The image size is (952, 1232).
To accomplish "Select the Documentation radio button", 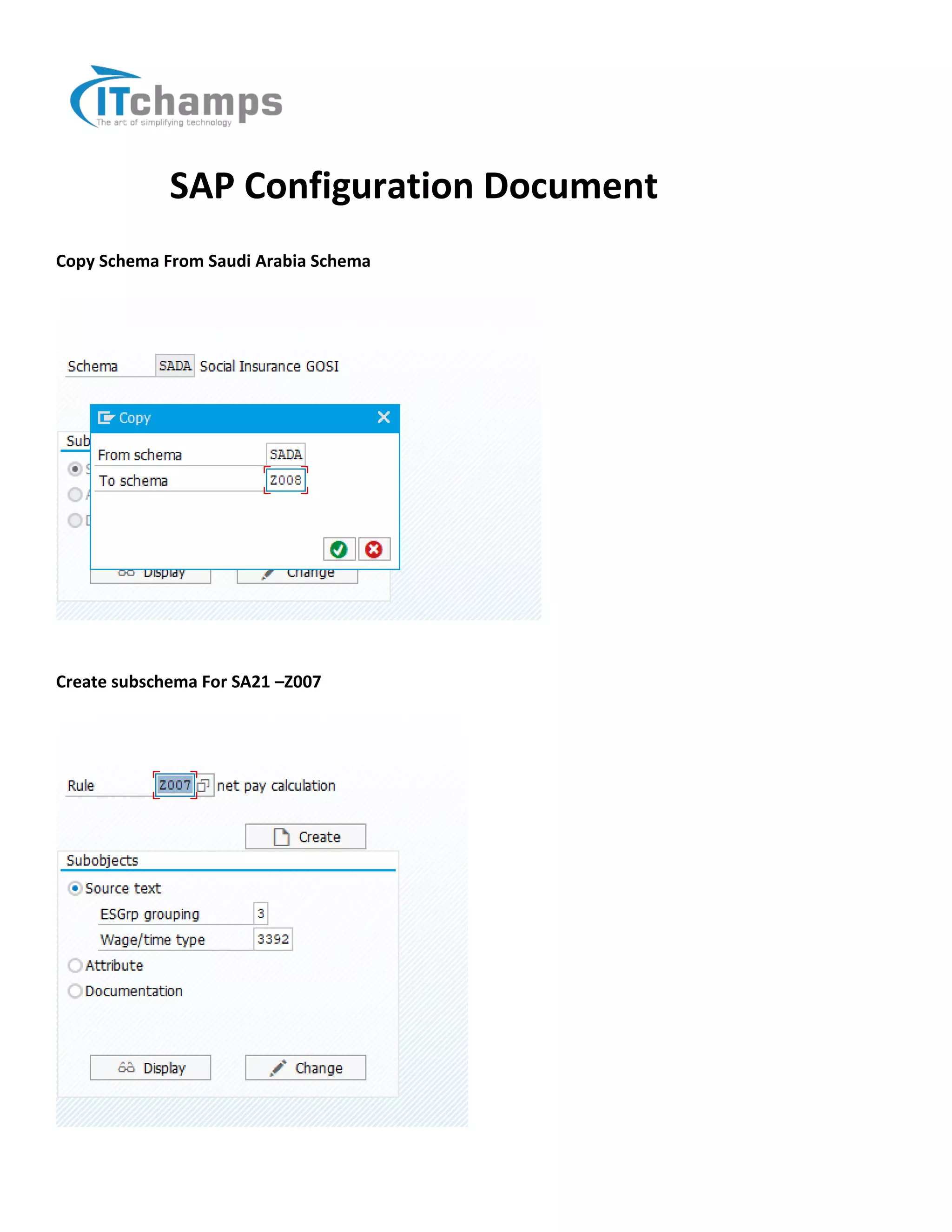I will point(75,991).
